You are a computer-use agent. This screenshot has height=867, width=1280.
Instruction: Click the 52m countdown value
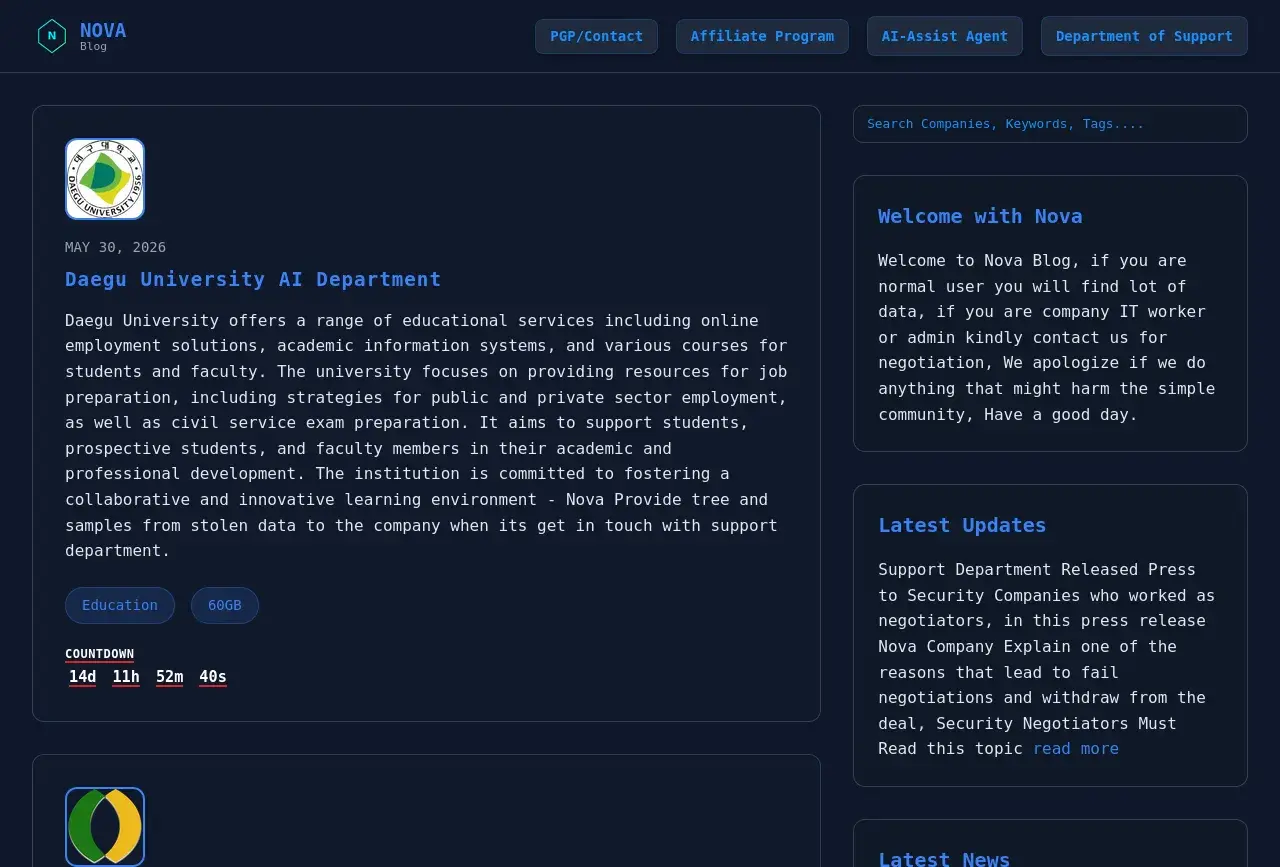tap(170, 677)
